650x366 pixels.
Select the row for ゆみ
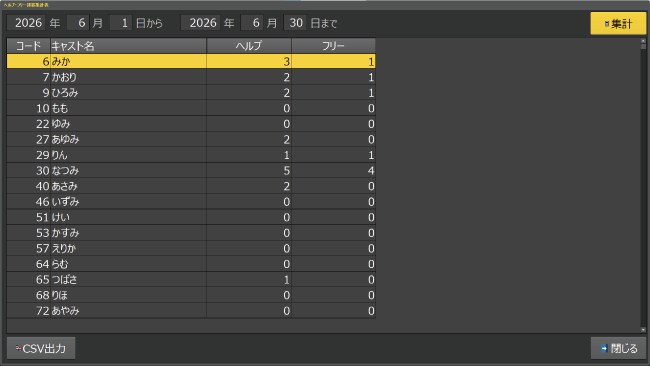pyautogui.click(x=191, y=124)
